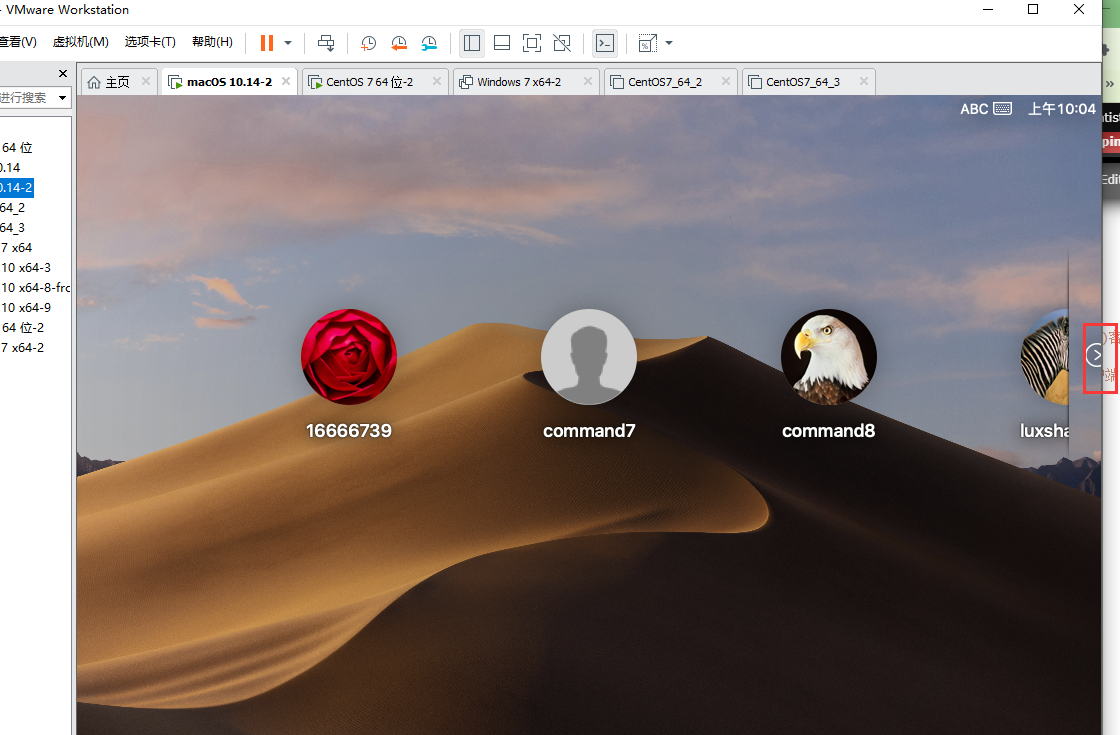Switch to the 主页 home tab
The width and height of the screenshot is (1120, 735).
click(117, 82)
